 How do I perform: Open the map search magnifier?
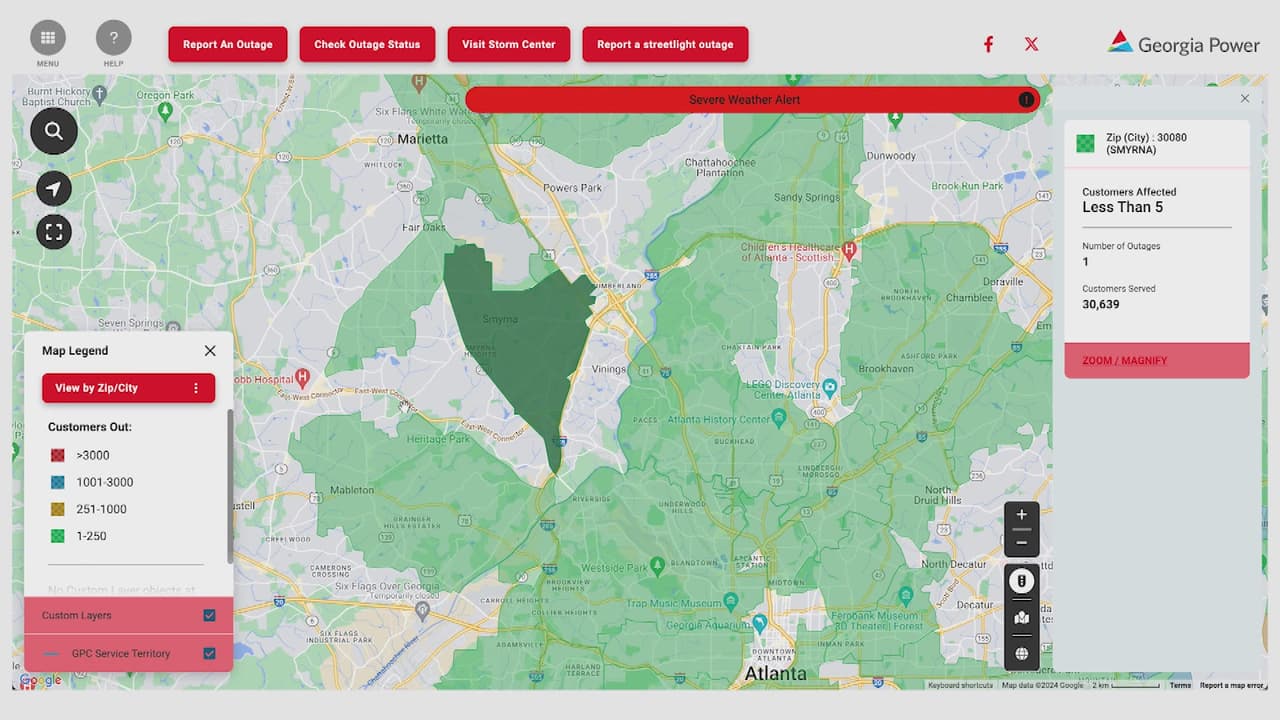click(54, 131)
